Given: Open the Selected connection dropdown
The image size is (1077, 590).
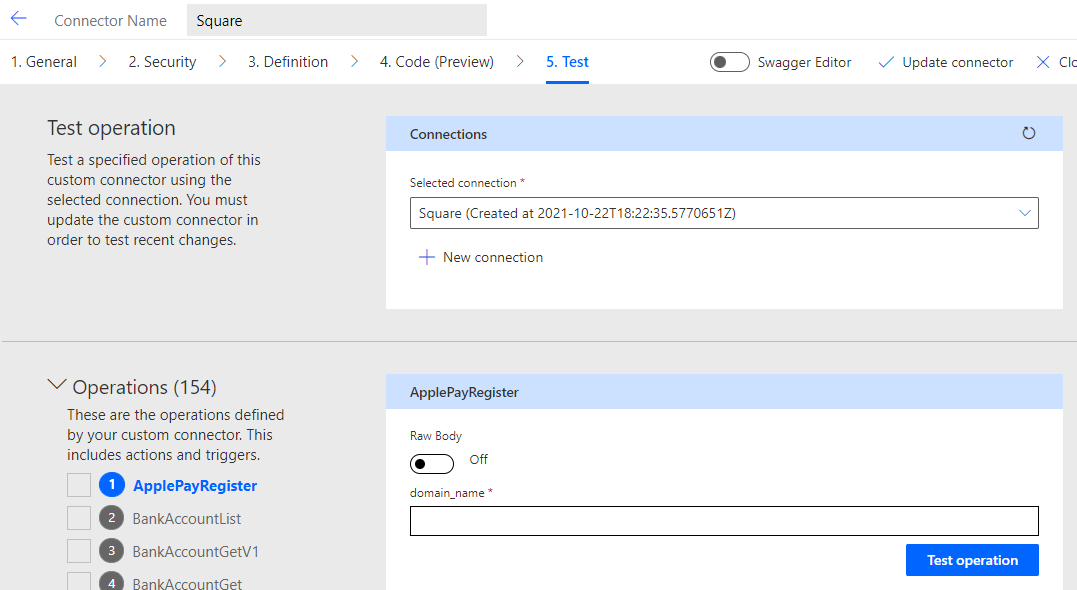Looking at the screenshot, I should 724,213.
